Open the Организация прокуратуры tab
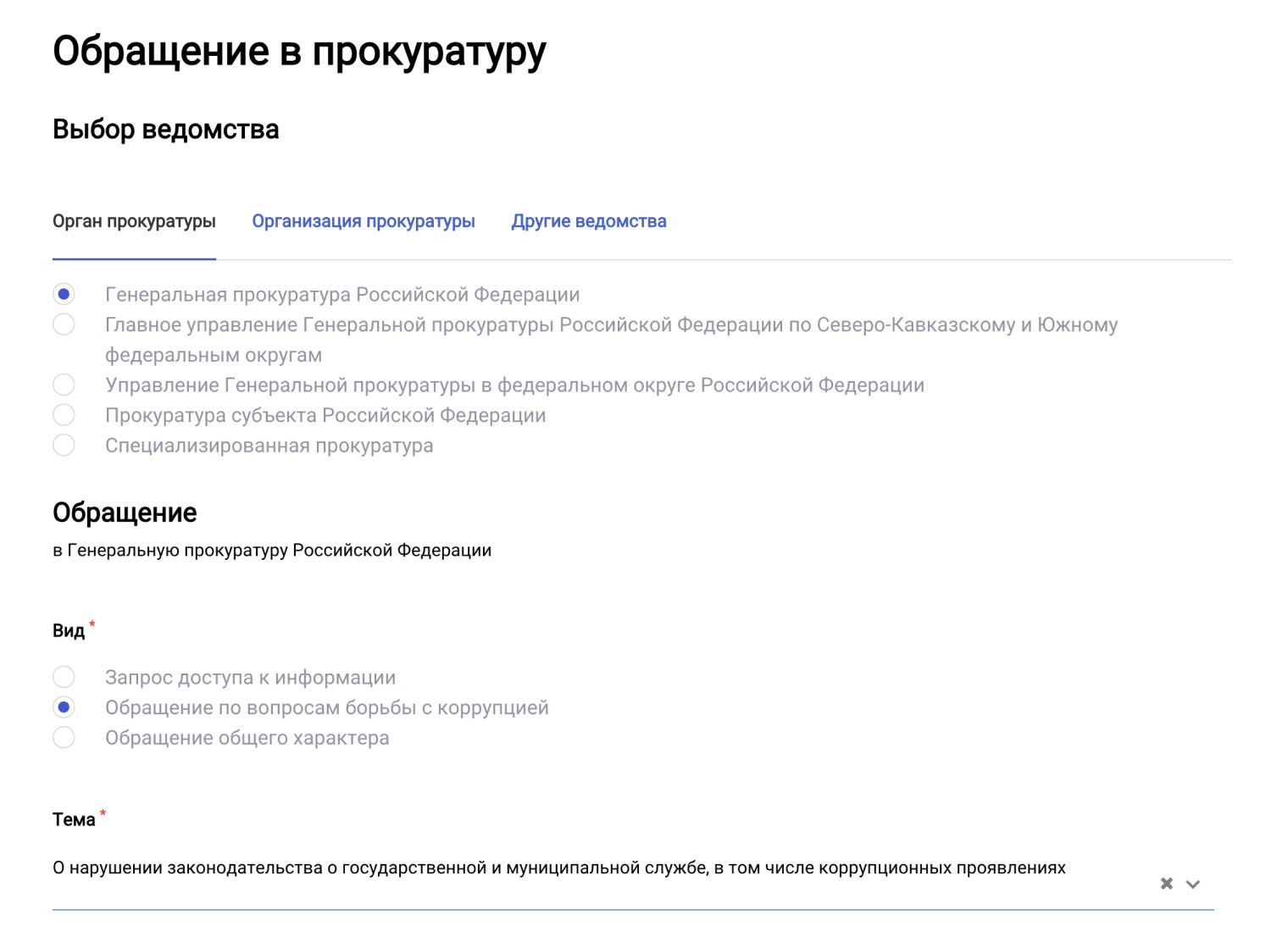 pyautogui.click(x=364, y=221)
